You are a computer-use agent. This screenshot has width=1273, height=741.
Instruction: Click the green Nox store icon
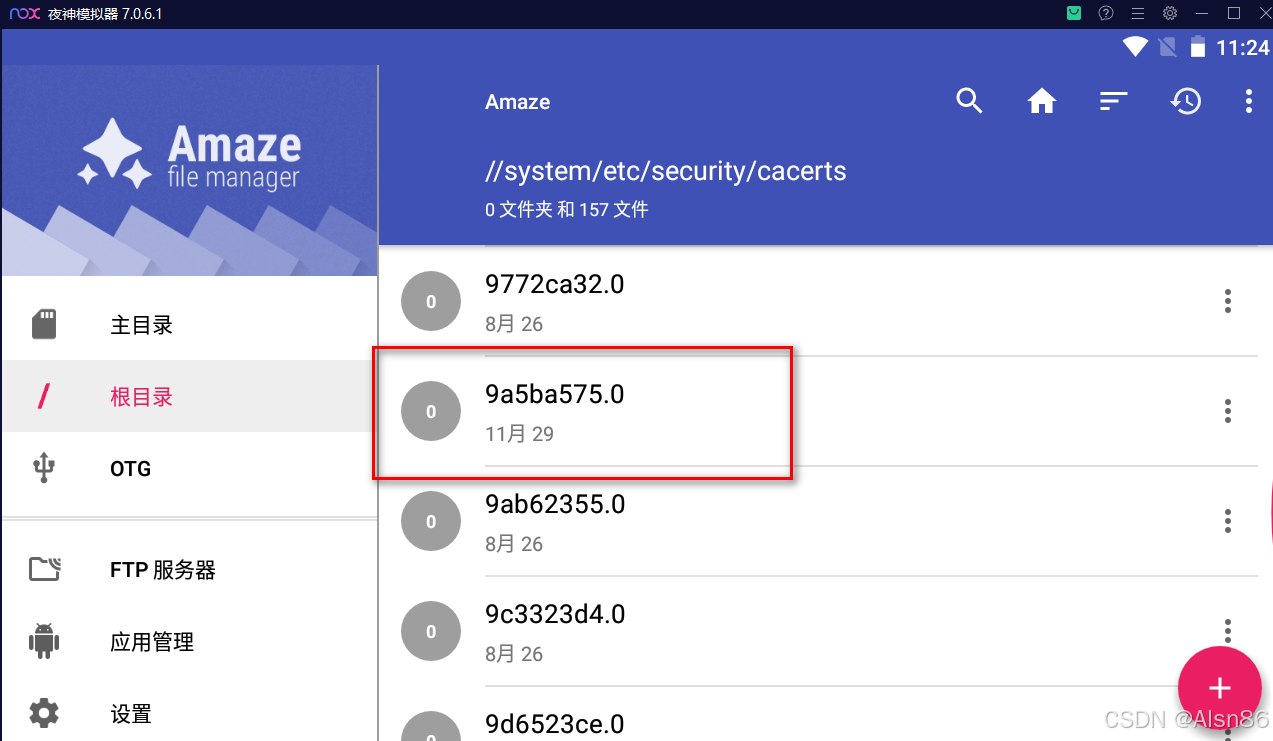coord(1074,14)
